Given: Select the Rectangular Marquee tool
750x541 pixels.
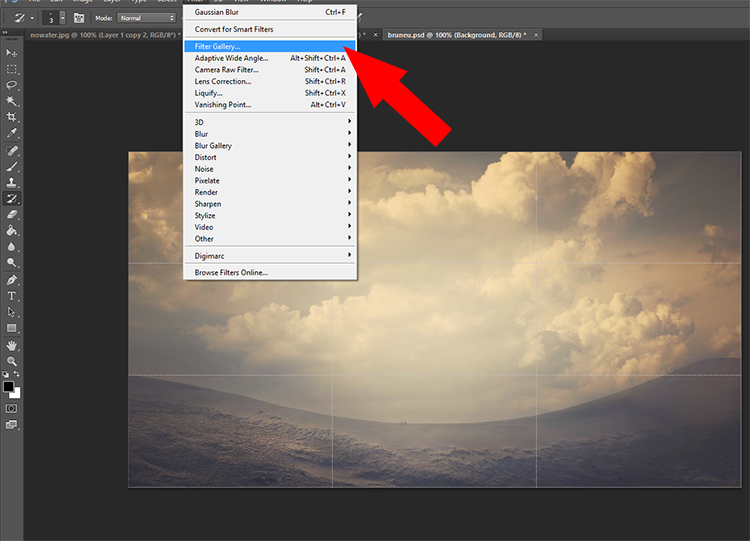Looking at the screenshot, I should 11,69.
